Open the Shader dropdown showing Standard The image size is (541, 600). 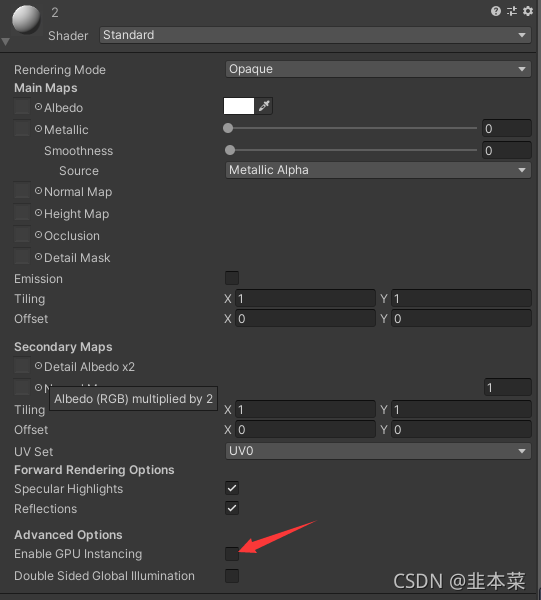tap(315, 35)
